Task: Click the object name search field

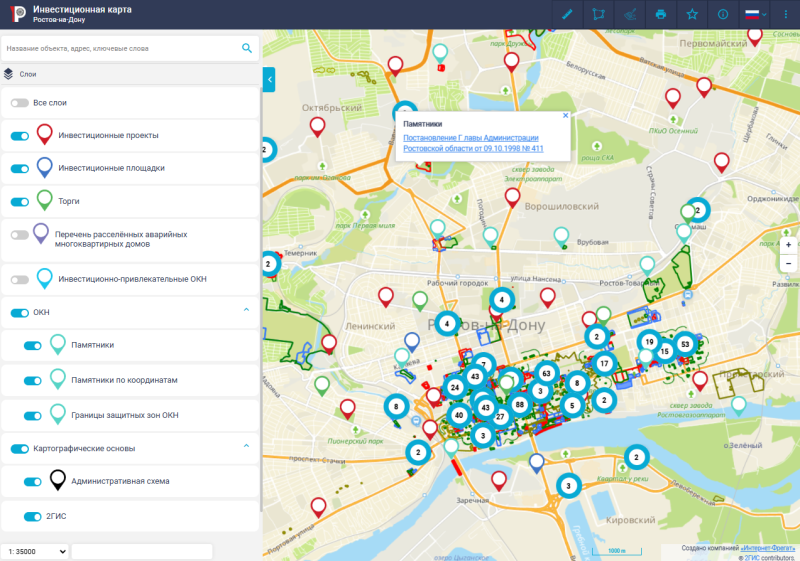Action: click(x=120, y=48)
